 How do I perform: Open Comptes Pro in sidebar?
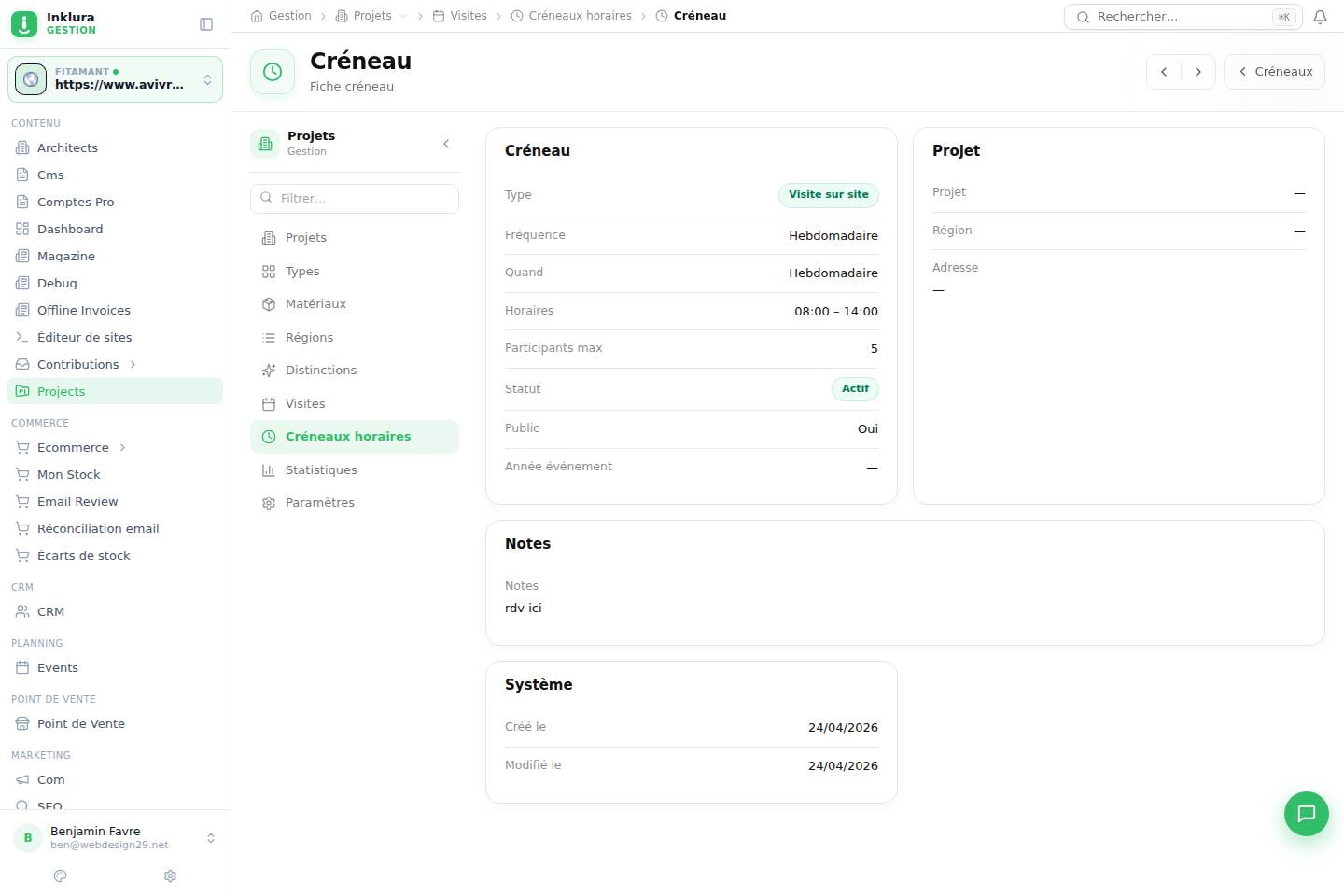pyautogui.click(x=115, y=202)
